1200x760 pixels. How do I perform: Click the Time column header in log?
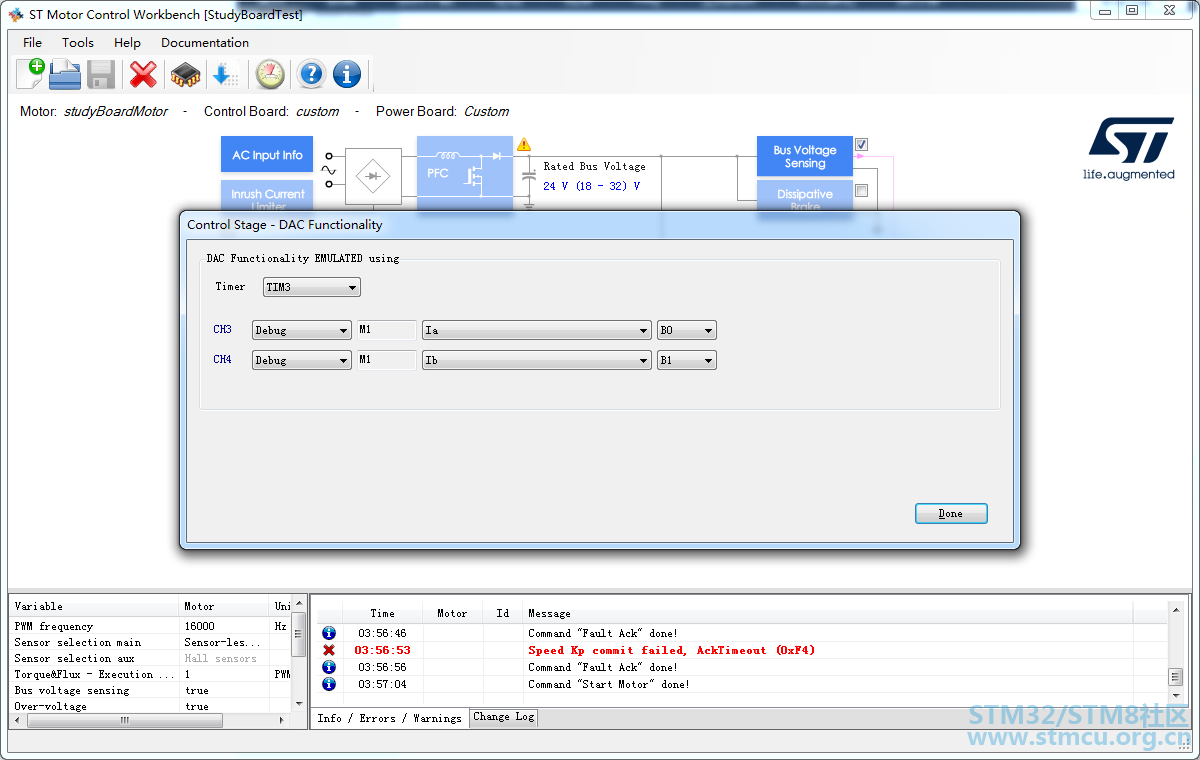click(x=382, y=613)
